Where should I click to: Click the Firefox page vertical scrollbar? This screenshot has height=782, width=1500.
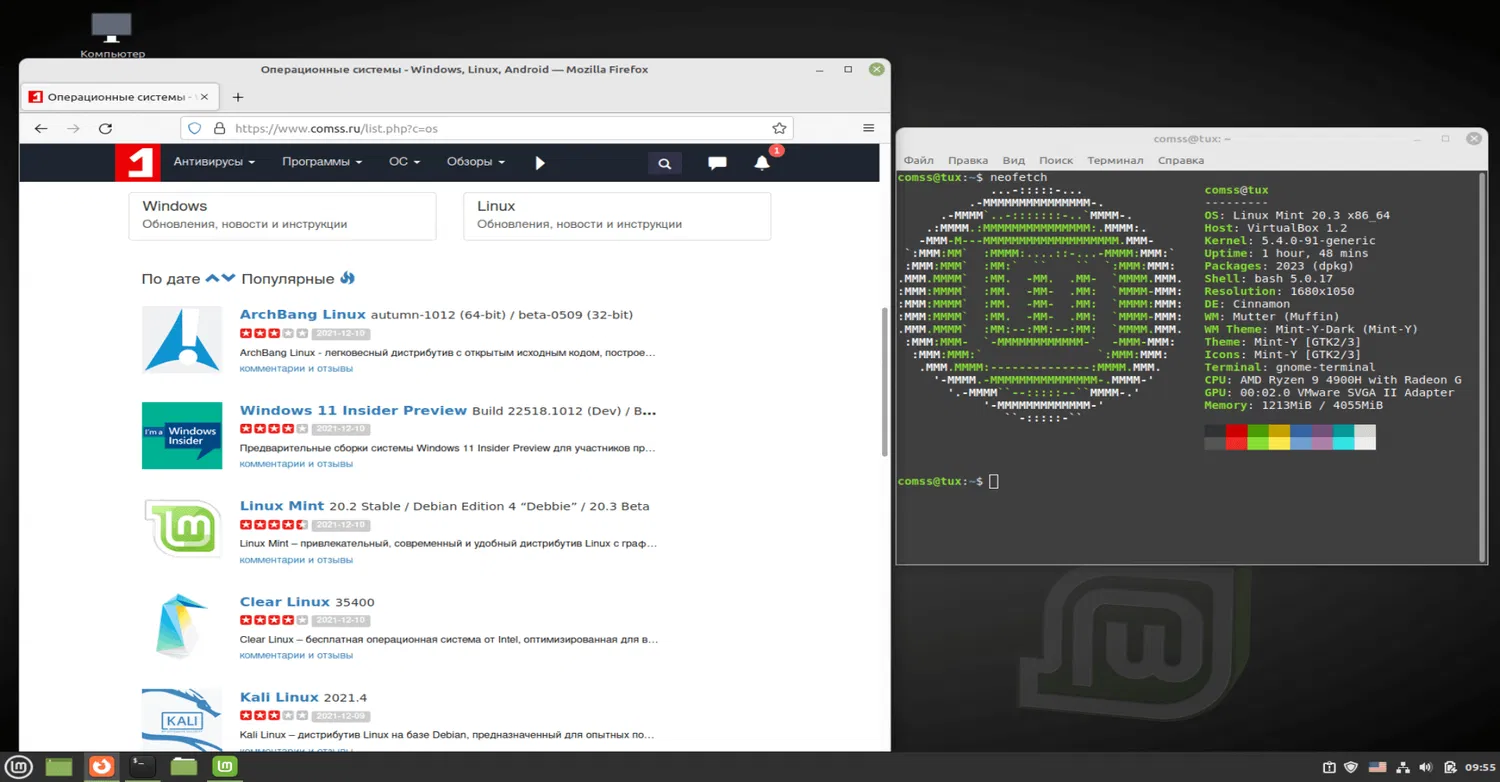pos(885,383)
